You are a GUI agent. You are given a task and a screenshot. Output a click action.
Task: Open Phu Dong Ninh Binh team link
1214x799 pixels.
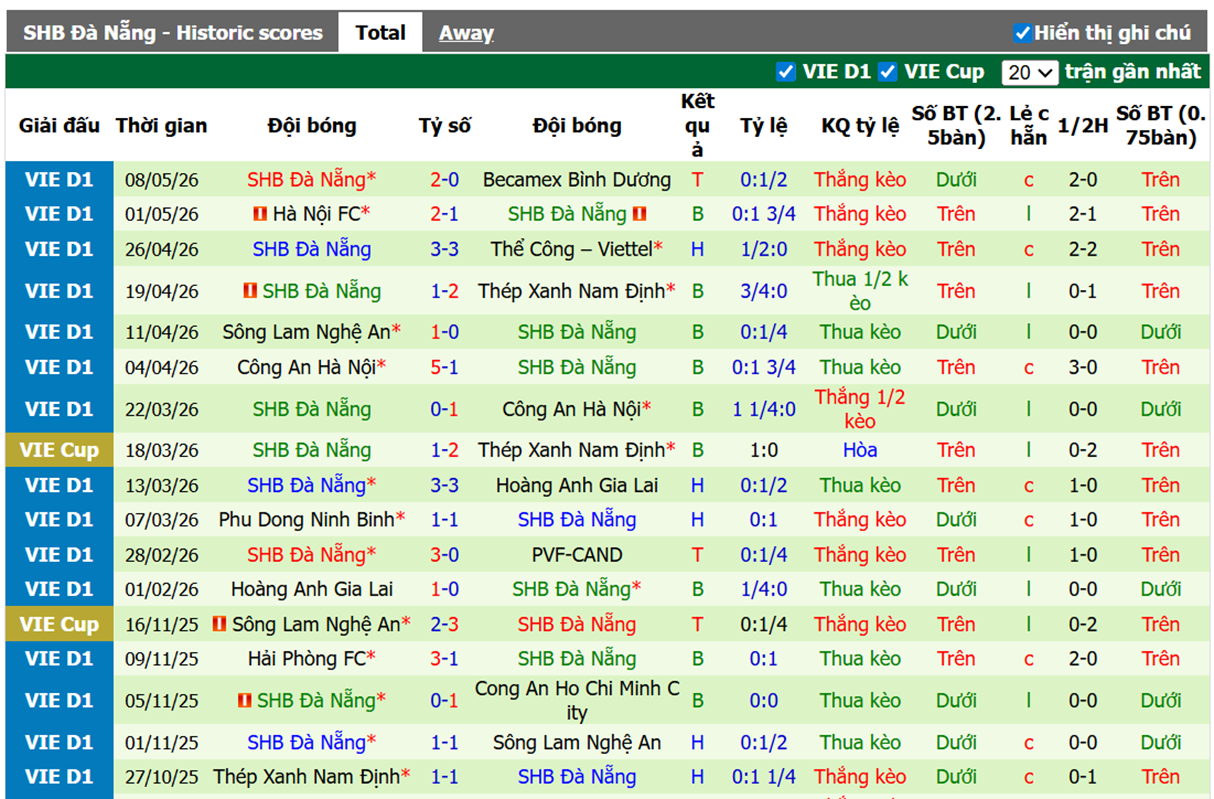306,520
